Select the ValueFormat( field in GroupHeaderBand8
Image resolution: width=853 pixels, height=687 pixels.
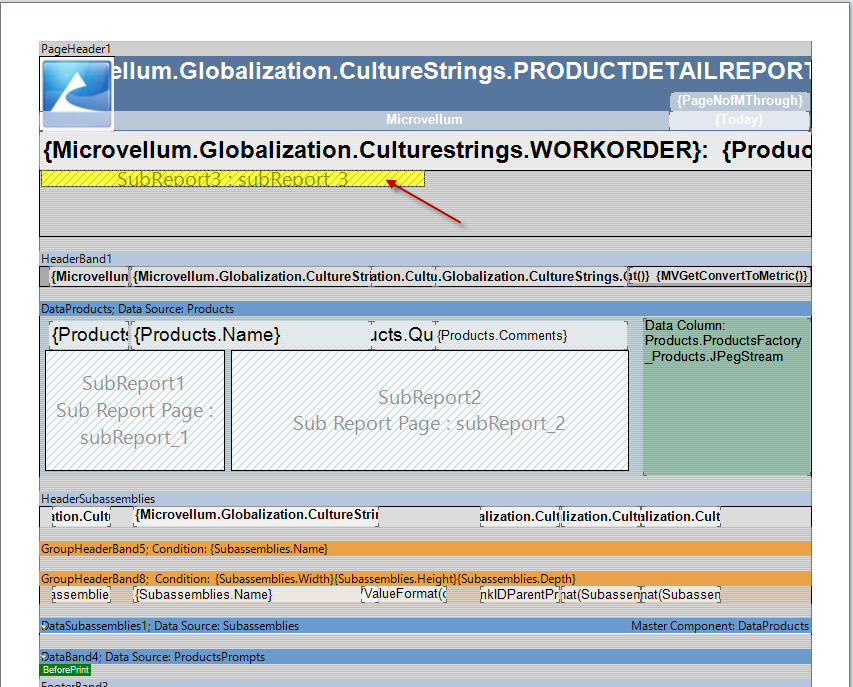404,594
